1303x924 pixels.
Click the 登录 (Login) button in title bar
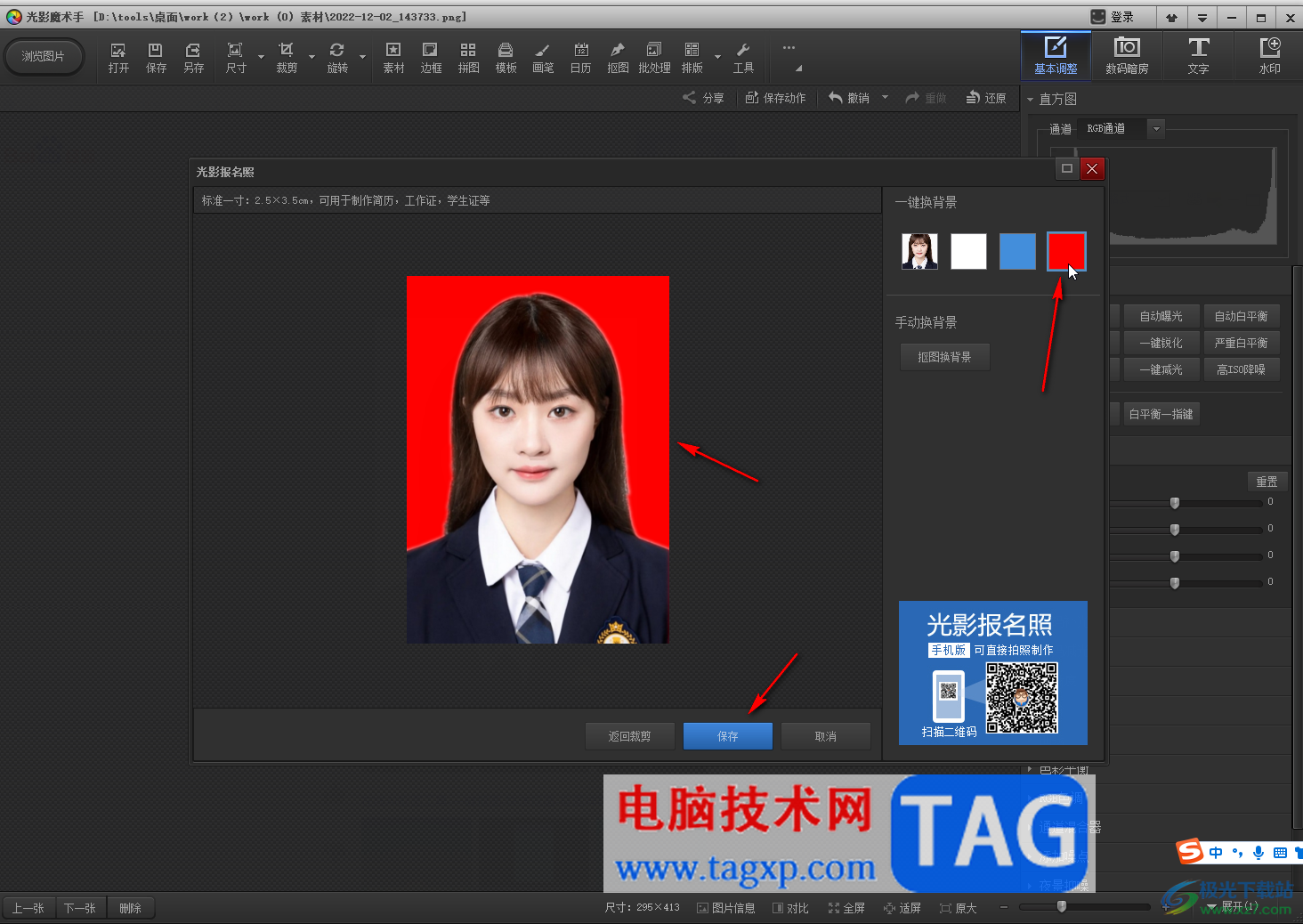(1113, 17)
